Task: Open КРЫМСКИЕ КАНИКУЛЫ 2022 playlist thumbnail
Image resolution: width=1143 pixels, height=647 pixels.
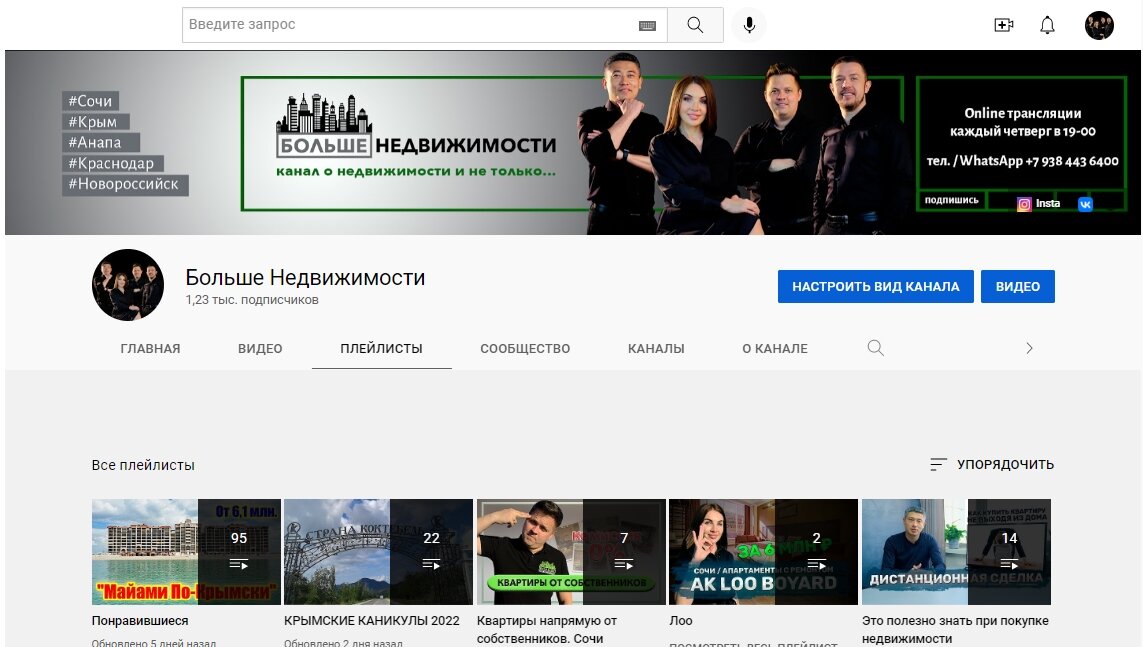Action: 378,552
